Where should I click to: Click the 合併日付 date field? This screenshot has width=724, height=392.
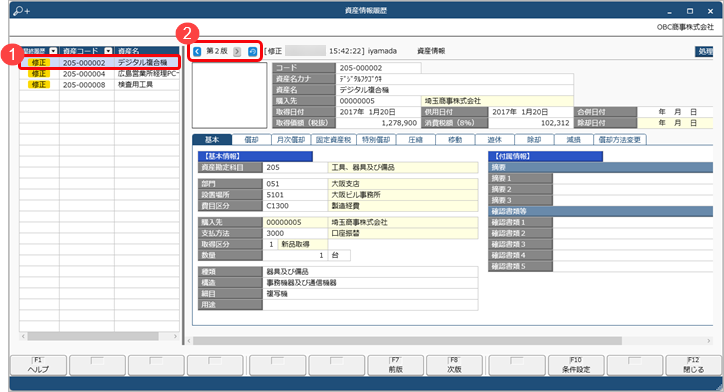pos(676,112)
